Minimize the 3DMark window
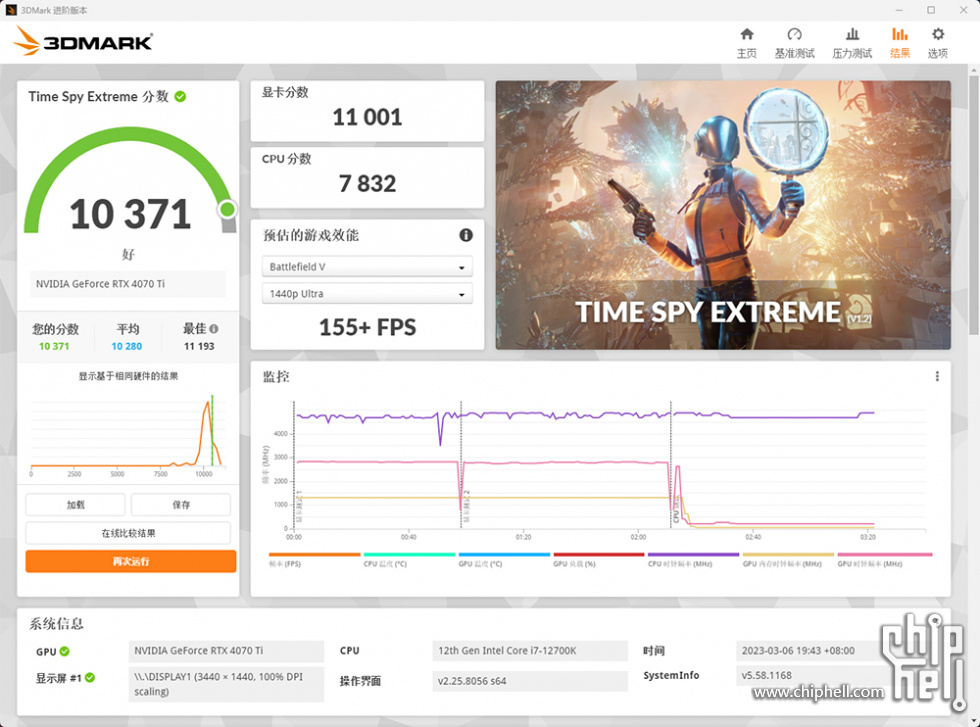 tap(899, 10)
